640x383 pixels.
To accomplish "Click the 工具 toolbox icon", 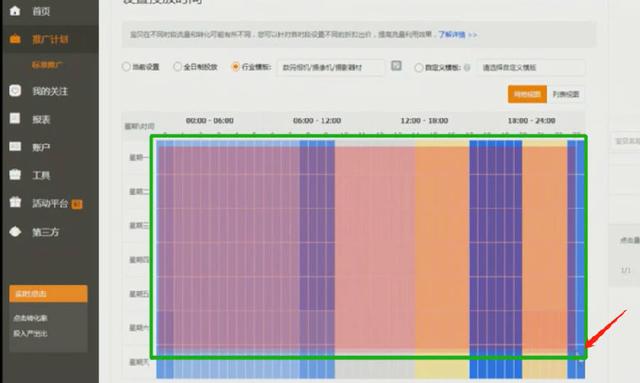I will coord(15,175).
